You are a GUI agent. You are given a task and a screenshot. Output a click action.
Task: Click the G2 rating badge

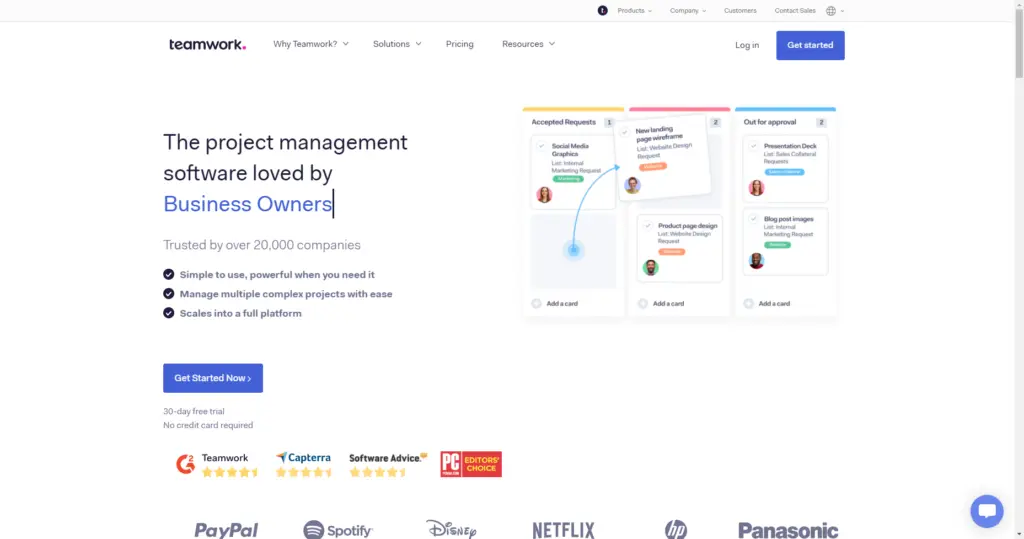[216, 464]
